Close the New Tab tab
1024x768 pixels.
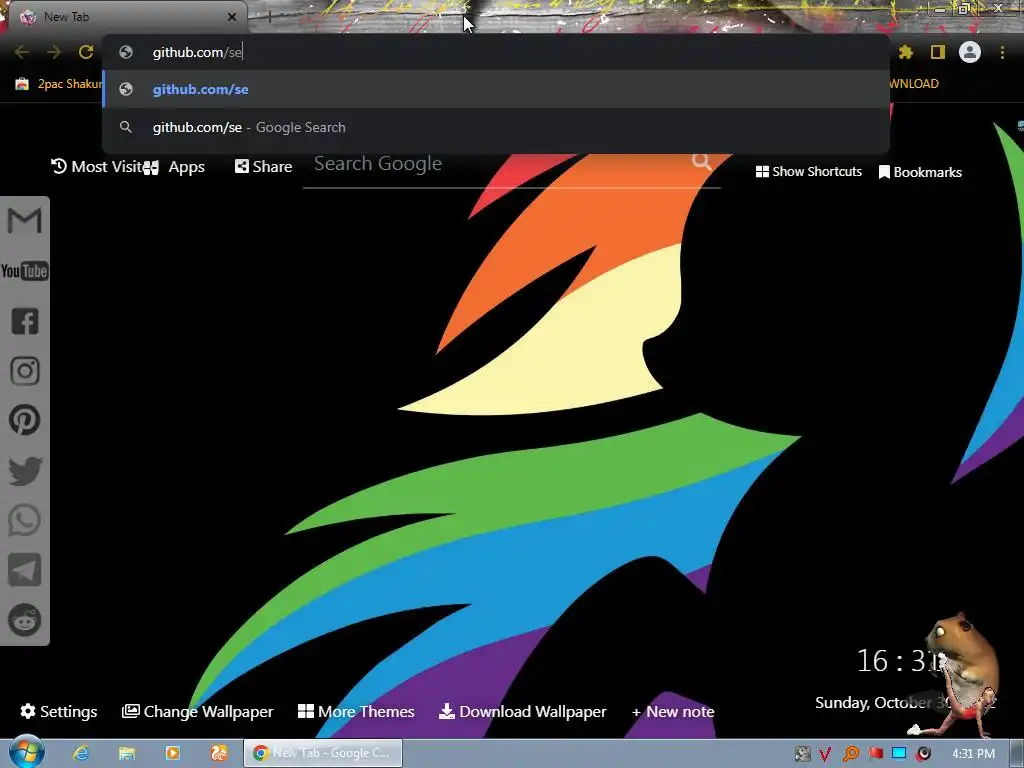[x=232, y=17]
